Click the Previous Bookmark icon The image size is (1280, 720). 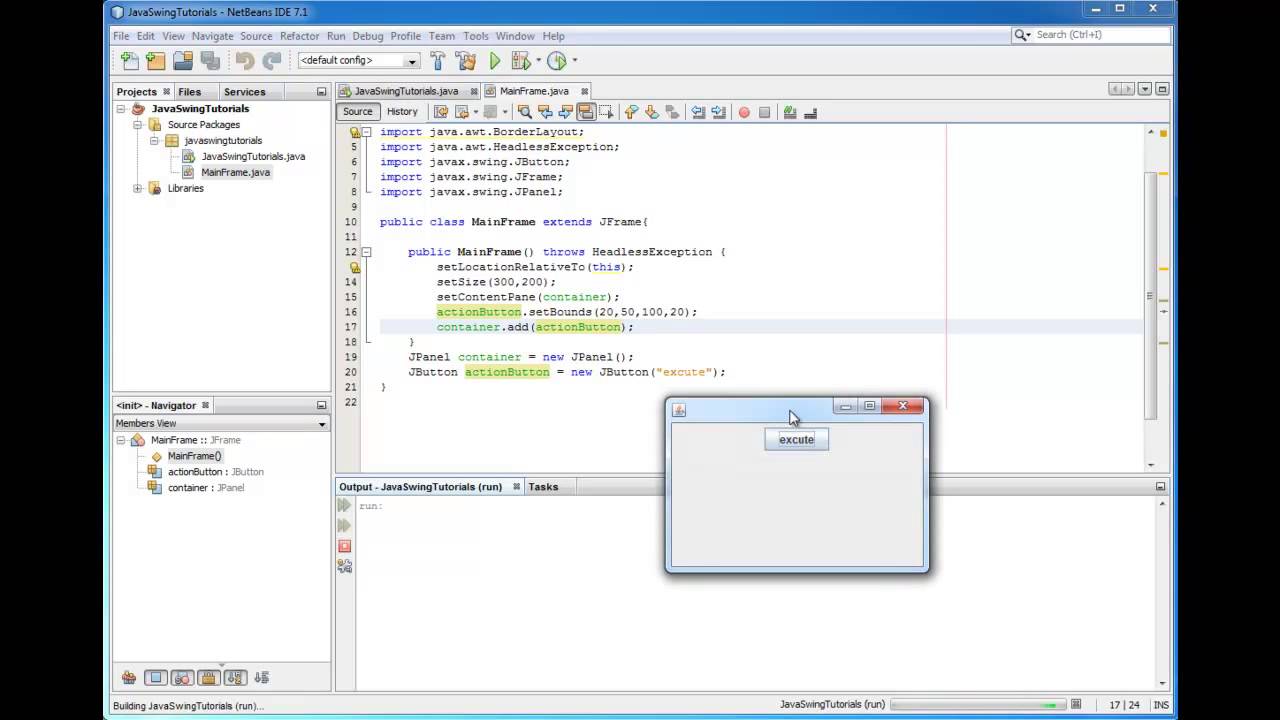coord(631,112)
